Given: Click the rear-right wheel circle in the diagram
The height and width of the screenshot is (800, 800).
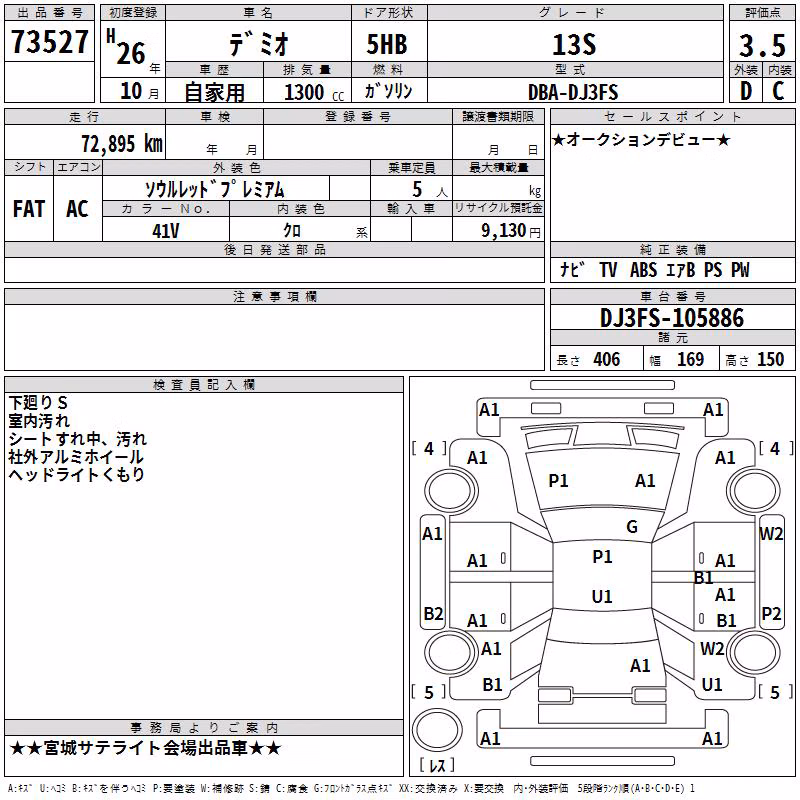Looking at the screenshot, I should click(754, 652).
